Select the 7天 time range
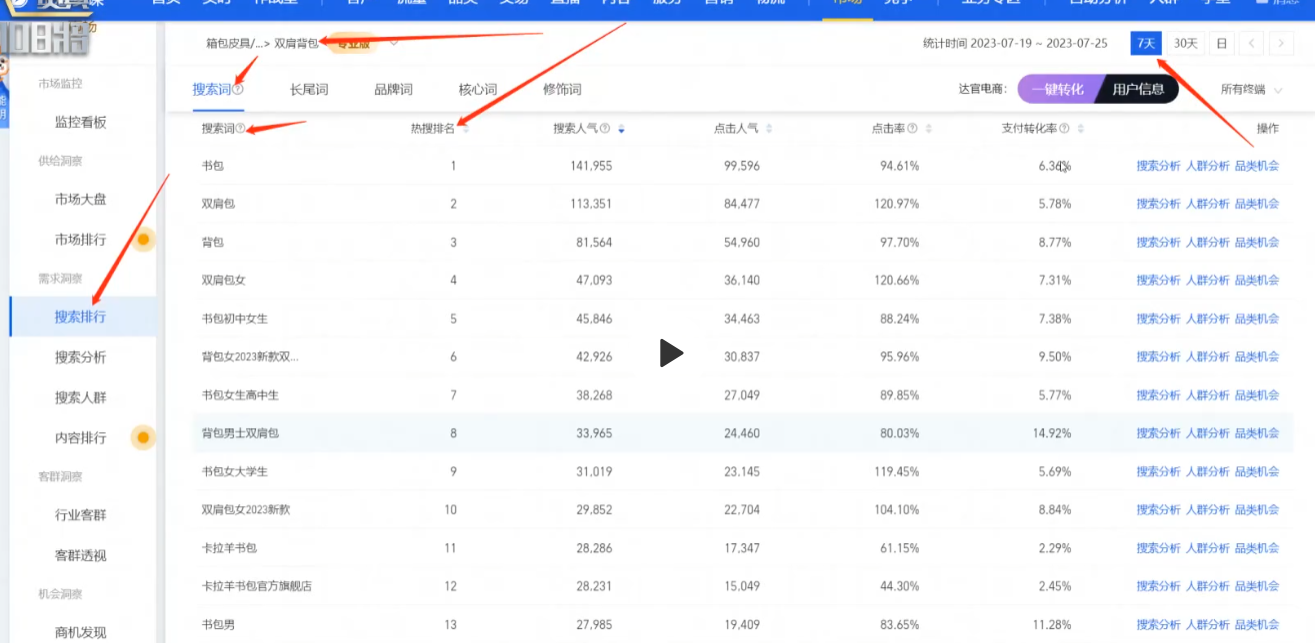The image size is (1315, 643). [x=1146, y=44]
